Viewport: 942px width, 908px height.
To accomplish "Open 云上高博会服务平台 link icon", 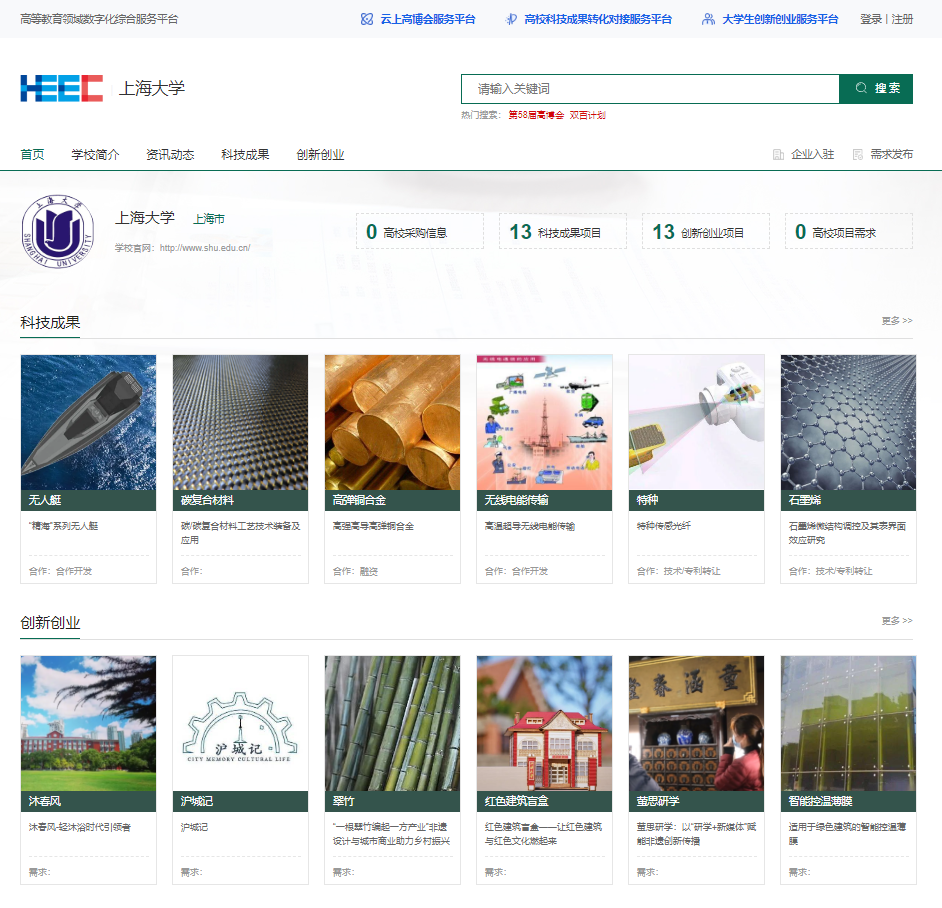I will (367, 19).
